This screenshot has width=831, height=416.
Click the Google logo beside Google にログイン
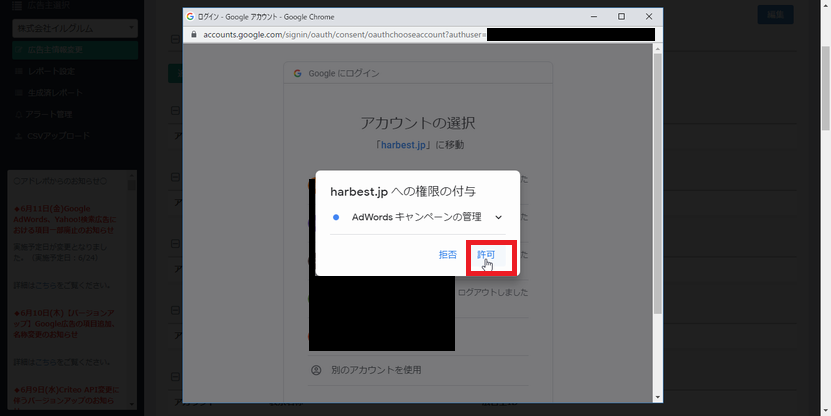(x=297, y=73)
